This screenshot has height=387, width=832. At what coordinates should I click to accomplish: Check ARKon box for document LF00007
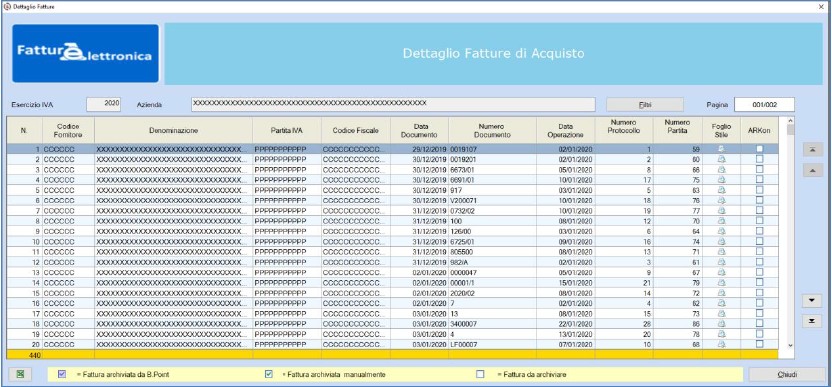click(x=760, y=344)
